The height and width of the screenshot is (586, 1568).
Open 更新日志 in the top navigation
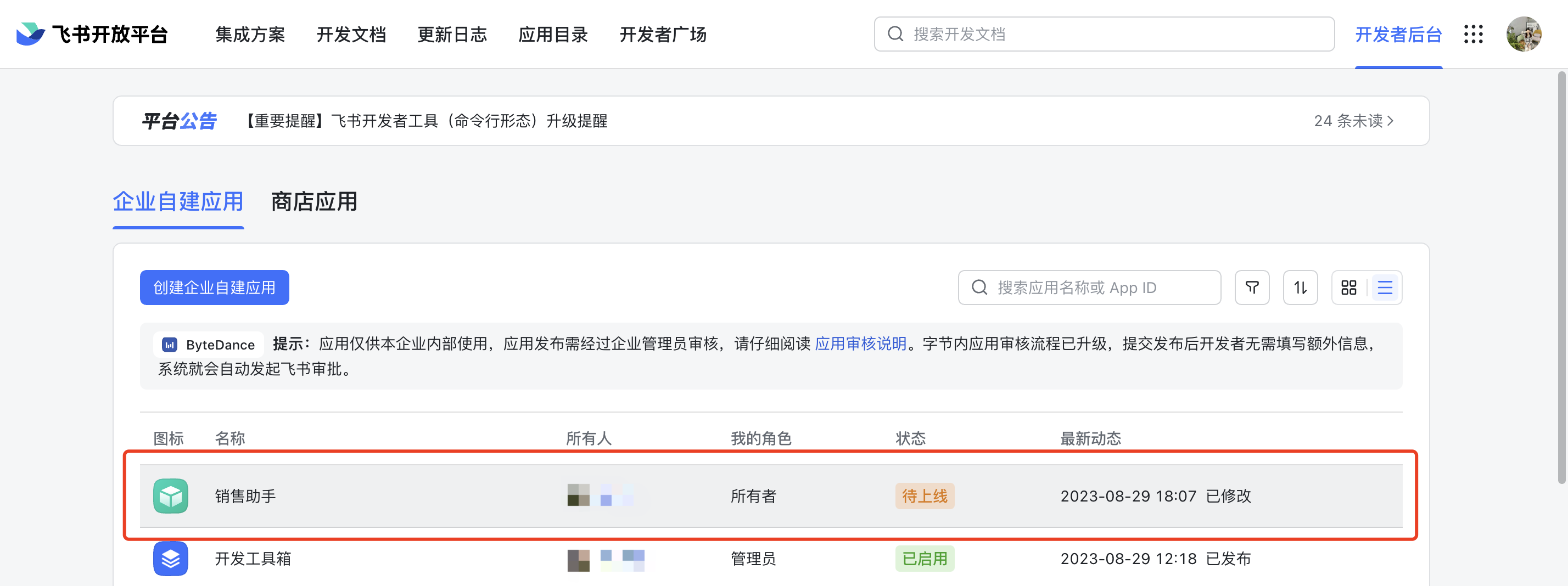452,34
